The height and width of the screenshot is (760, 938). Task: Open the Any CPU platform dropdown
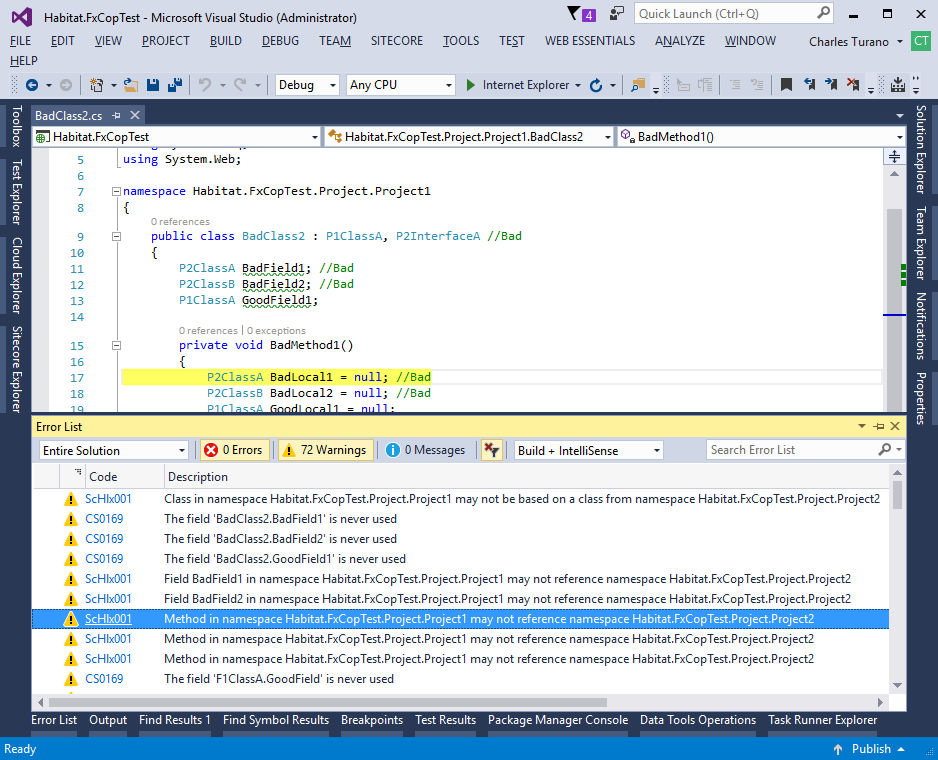[x=400, y=86]
